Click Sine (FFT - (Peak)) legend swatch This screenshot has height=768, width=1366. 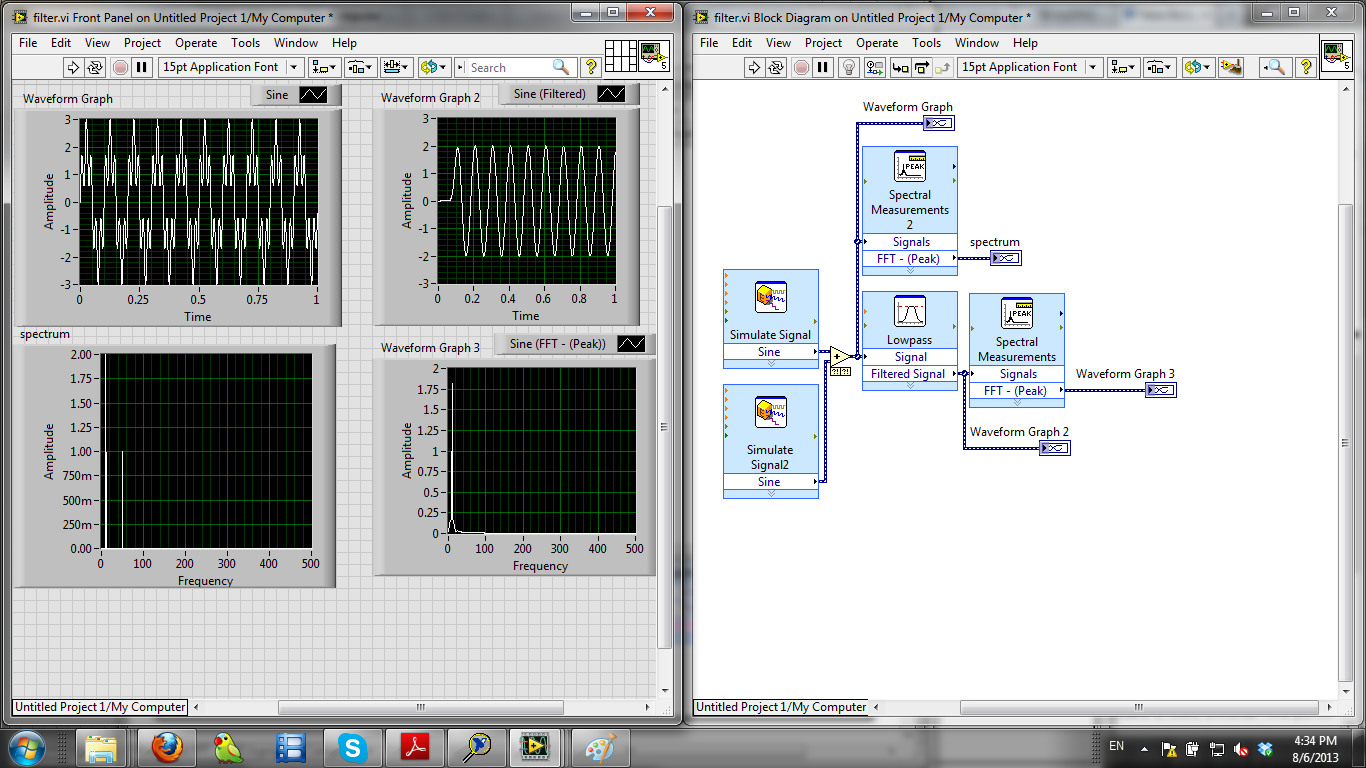[631, 344]
